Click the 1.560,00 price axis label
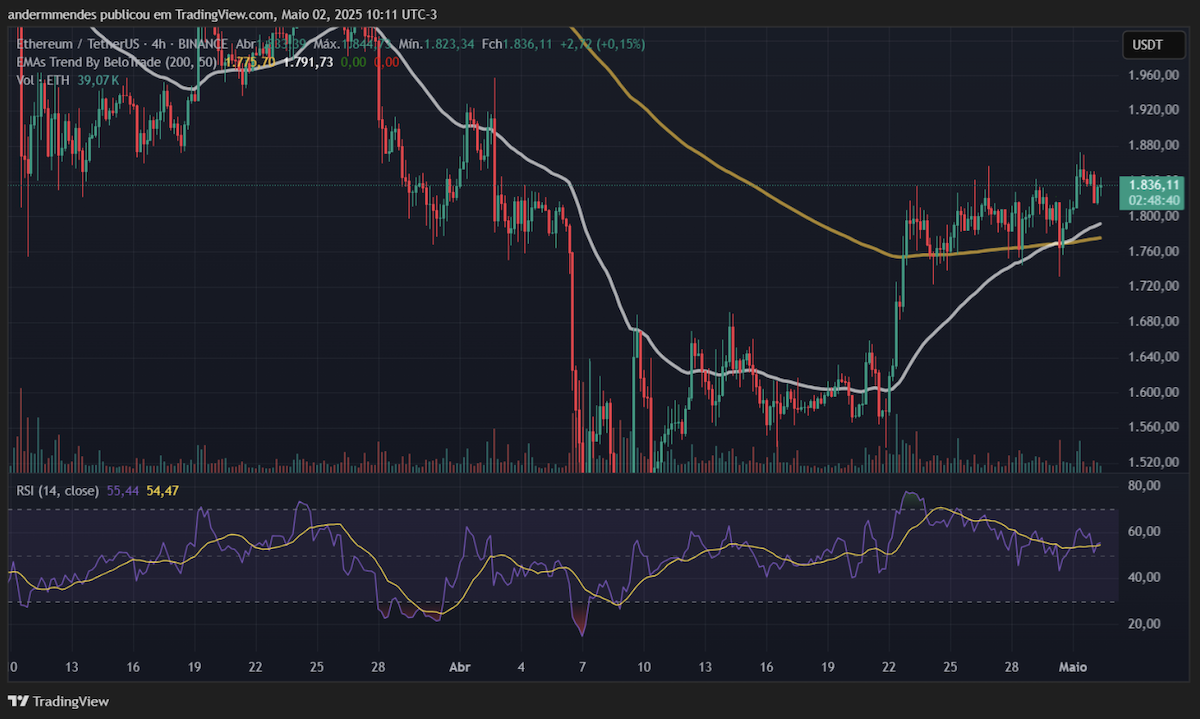The image size is (1200, 719). (1153, 427)
